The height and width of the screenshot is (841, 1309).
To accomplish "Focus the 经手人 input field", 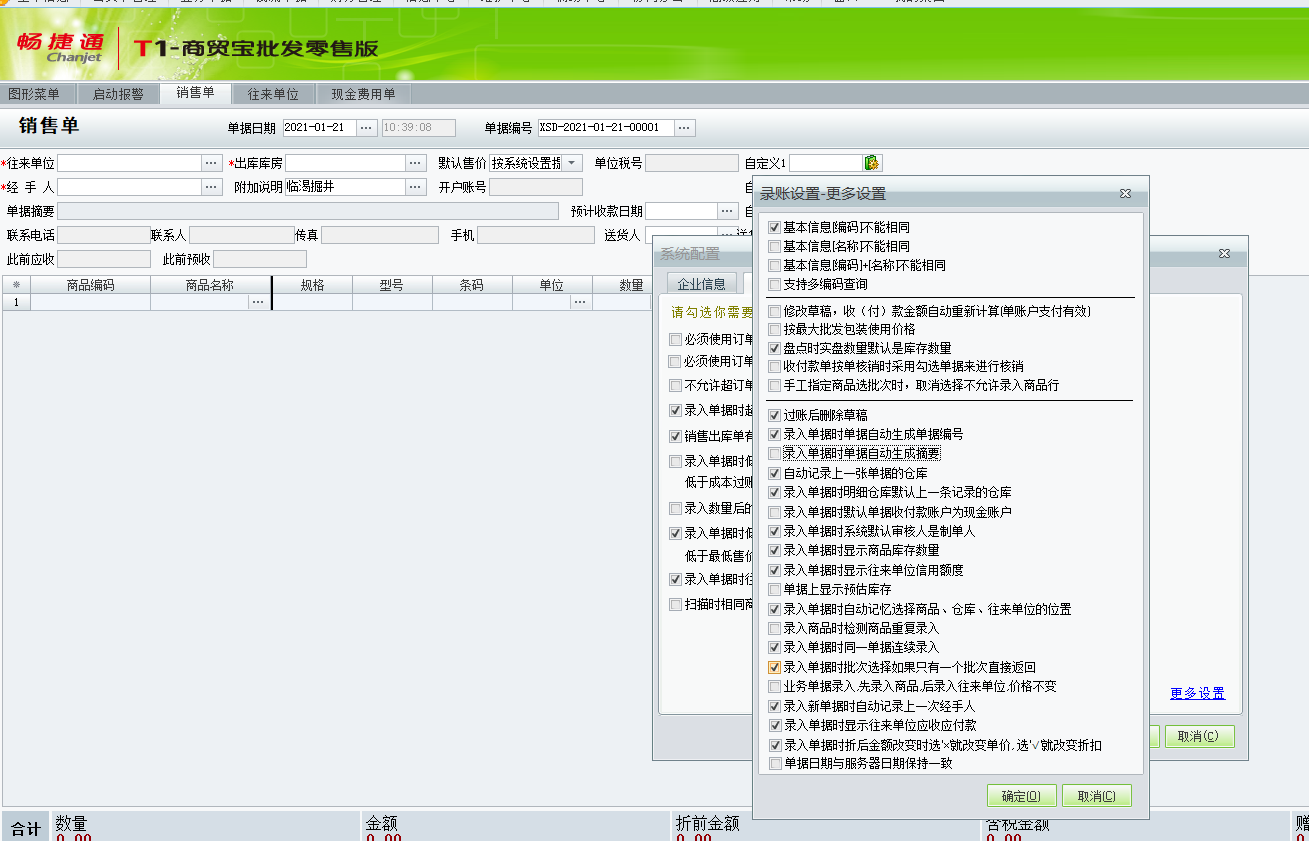I will click(130, 187).
